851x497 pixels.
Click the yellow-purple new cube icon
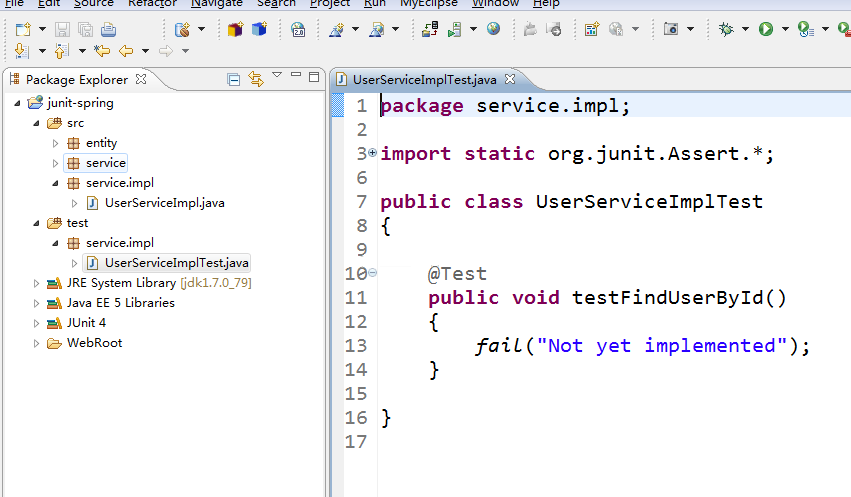(x=236, y=29)
